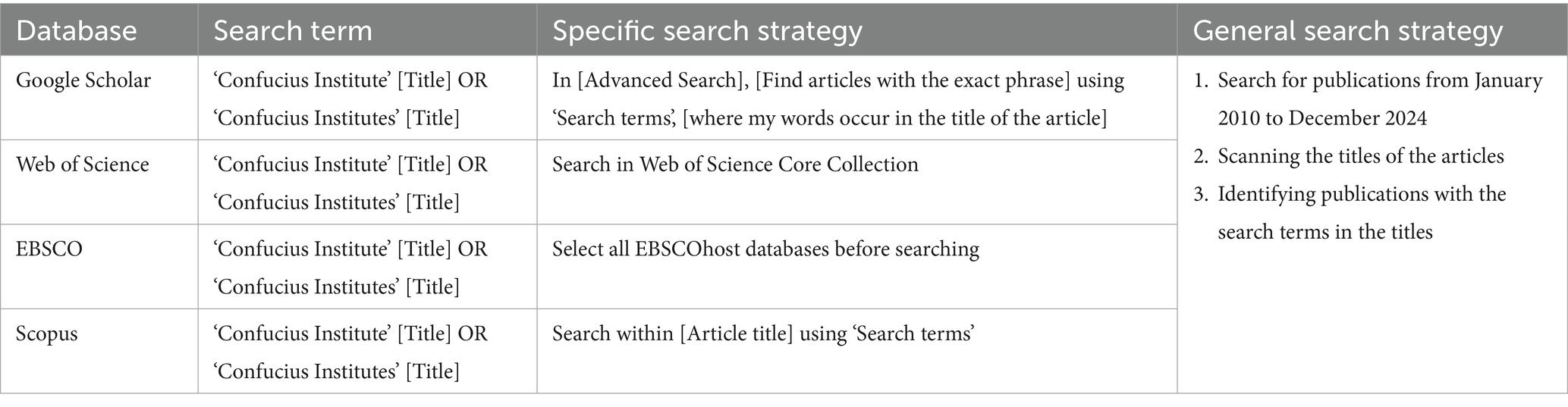Image resolution: width=1568 pixels, height=407 pixels.
Task: Click the Google Scholar database cell
Action: coord(83,80)
